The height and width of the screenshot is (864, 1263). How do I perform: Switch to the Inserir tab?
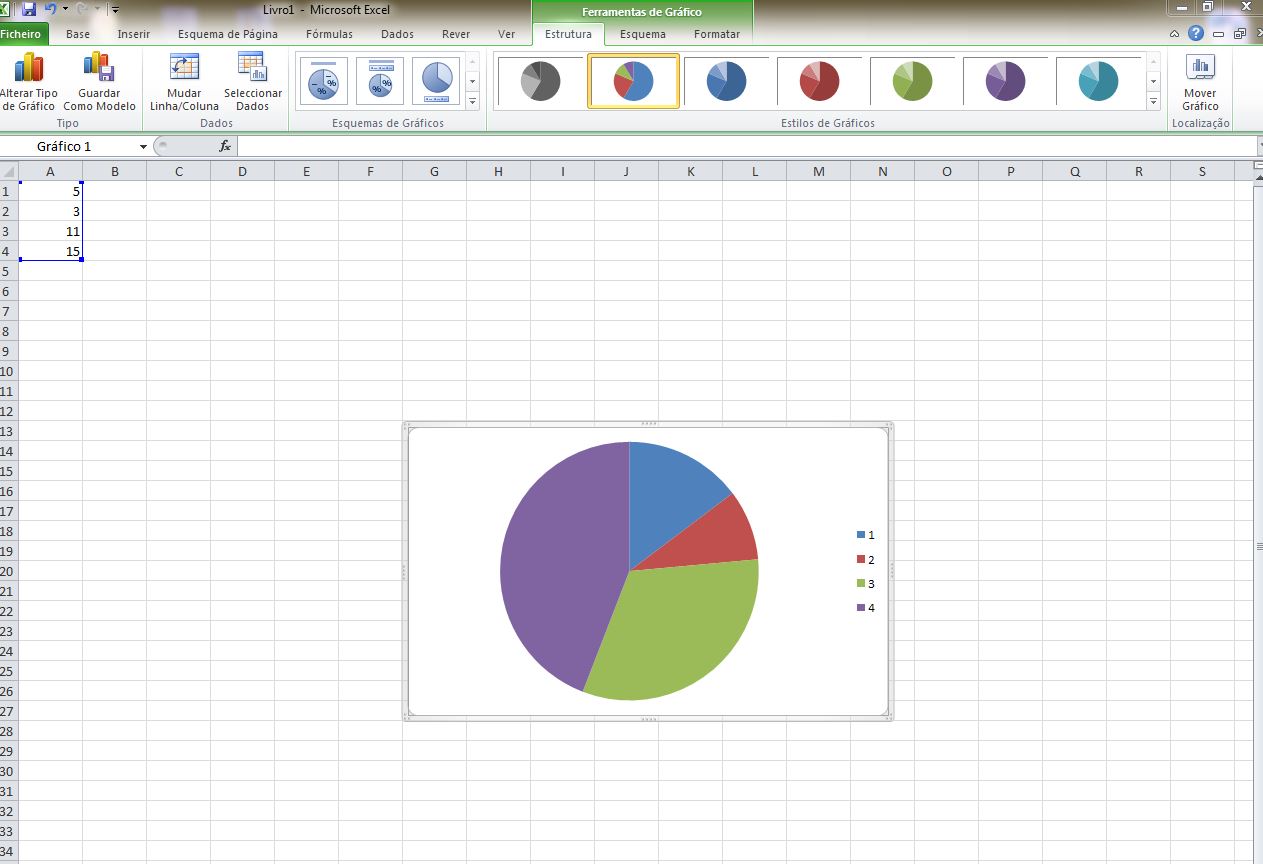[x=134, y=34]
